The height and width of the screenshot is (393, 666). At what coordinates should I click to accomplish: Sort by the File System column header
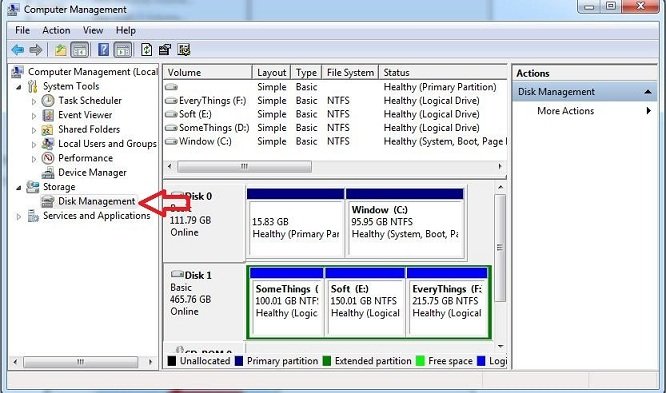350,73
